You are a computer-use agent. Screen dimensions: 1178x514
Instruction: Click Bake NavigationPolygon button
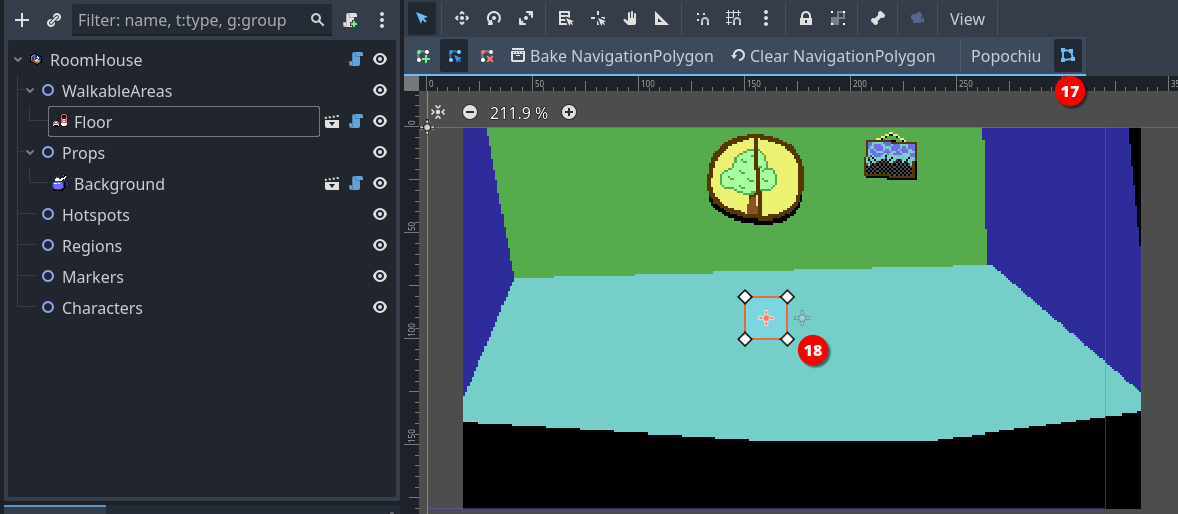point(612,56)
